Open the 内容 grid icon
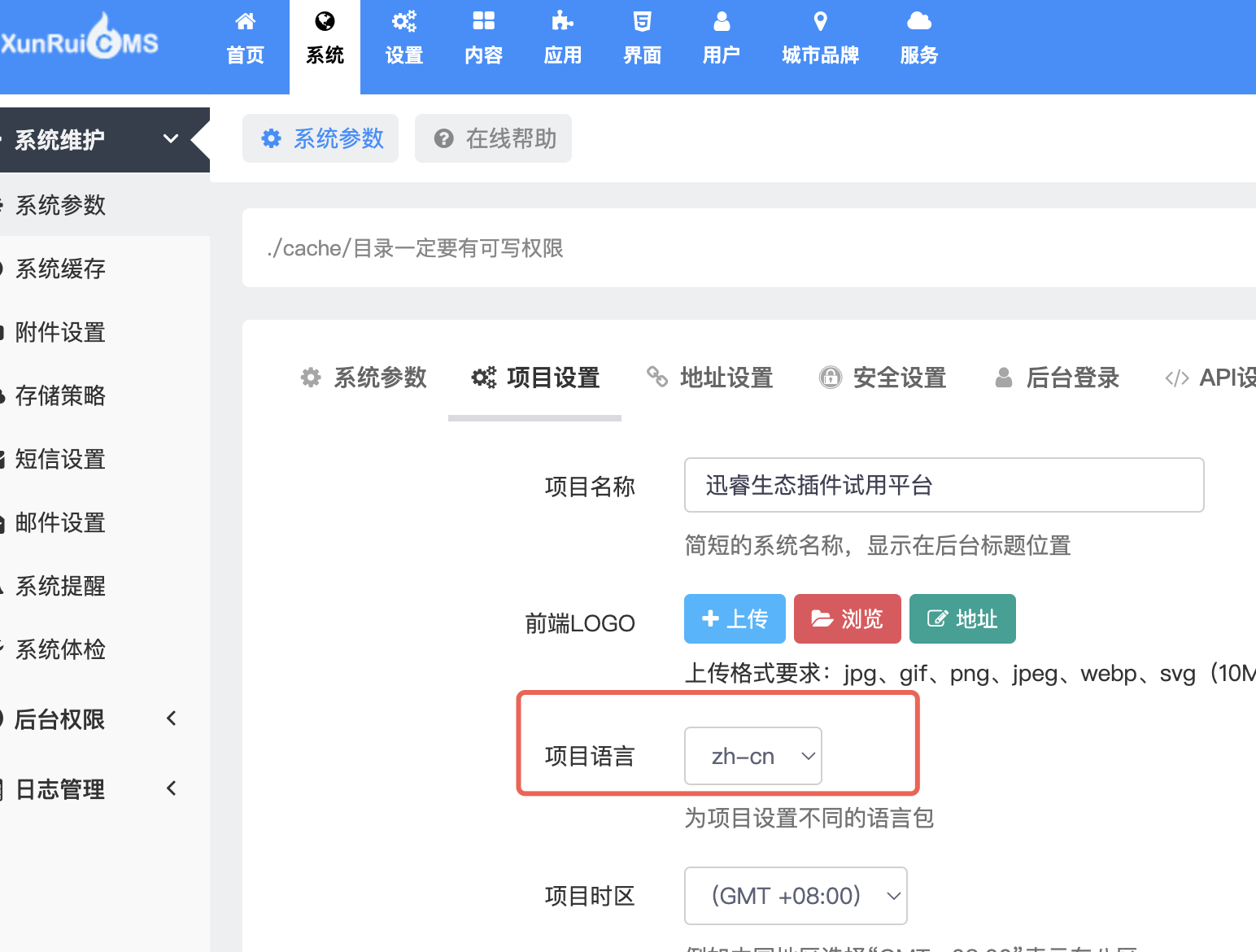The width and height of the screenshot is (1256, 952). 484,21
